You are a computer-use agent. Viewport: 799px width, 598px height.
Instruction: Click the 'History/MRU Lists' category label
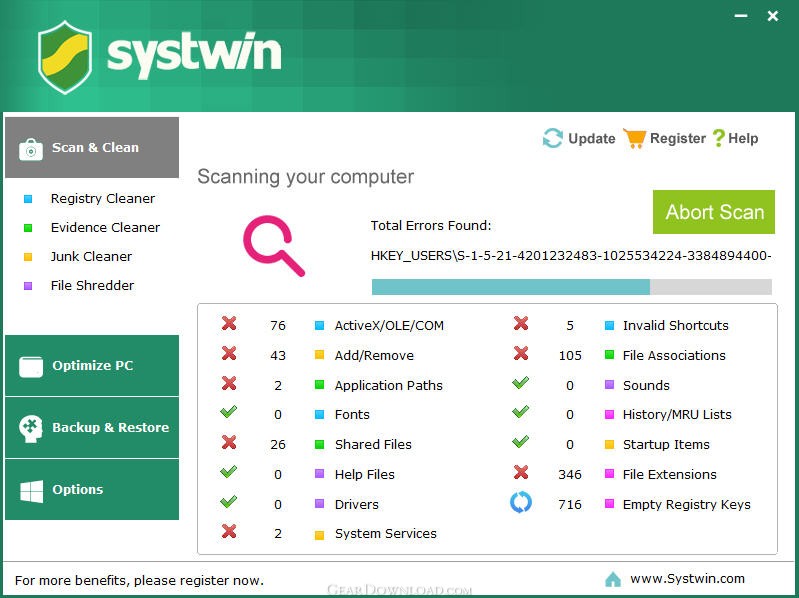[677, 415]
